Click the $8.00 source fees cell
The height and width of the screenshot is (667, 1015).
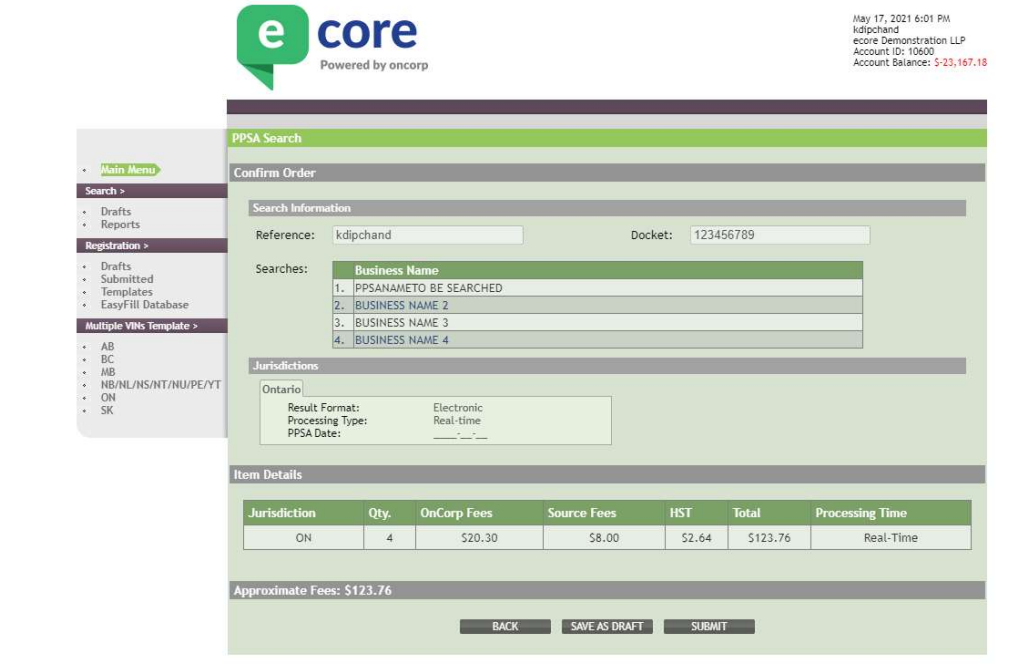(x=604, y=538)
